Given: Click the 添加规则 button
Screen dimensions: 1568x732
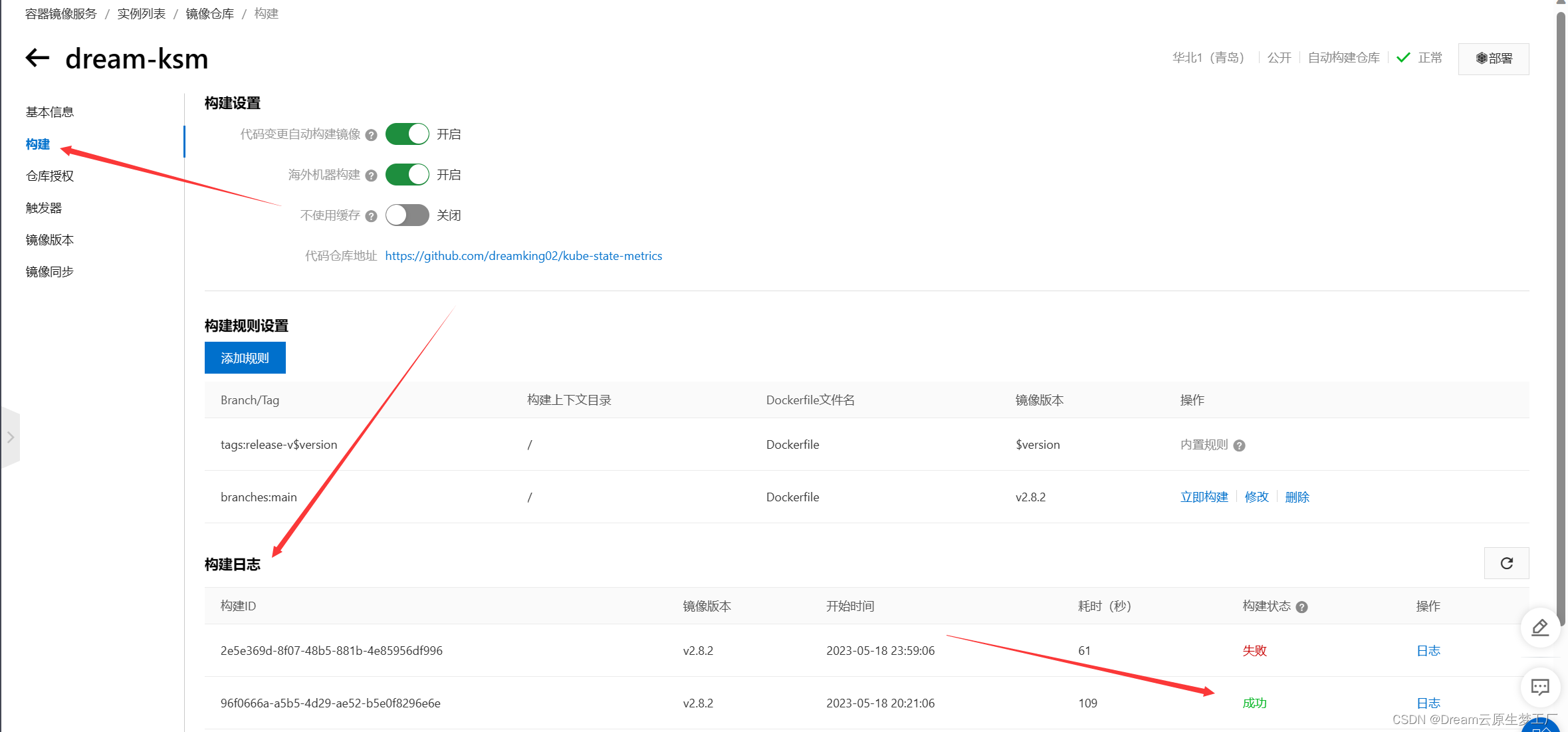Looking at the screenshot, I should (x=245, y=358).
